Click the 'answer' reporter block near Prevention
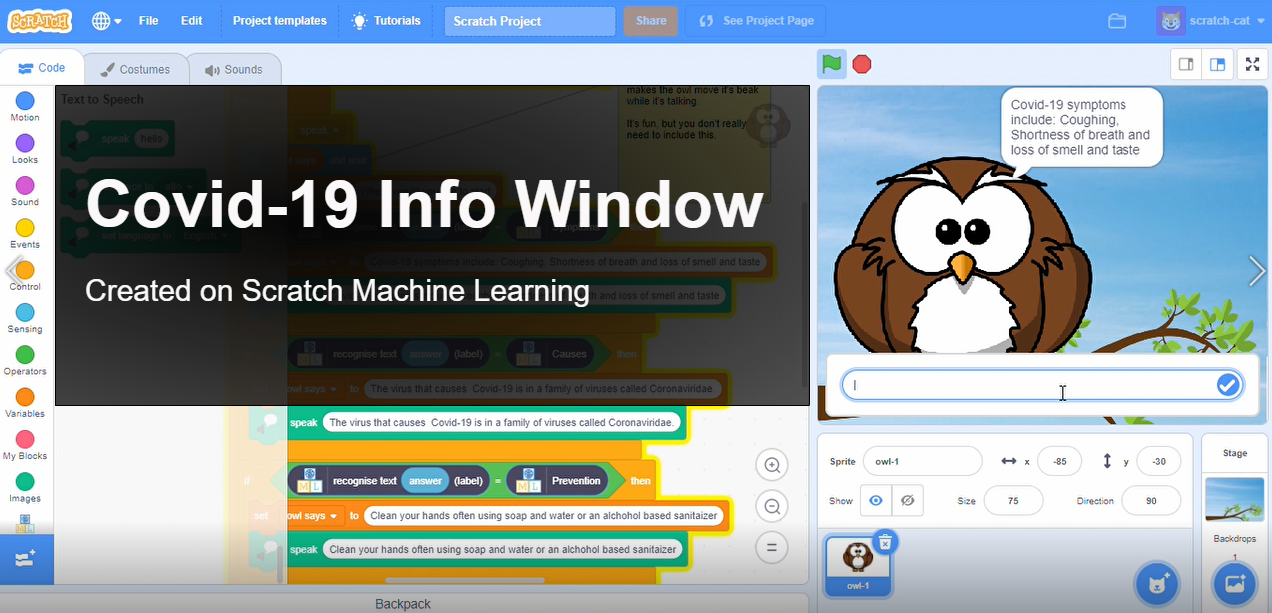1272x613 pixels. [x=425, y=481]
